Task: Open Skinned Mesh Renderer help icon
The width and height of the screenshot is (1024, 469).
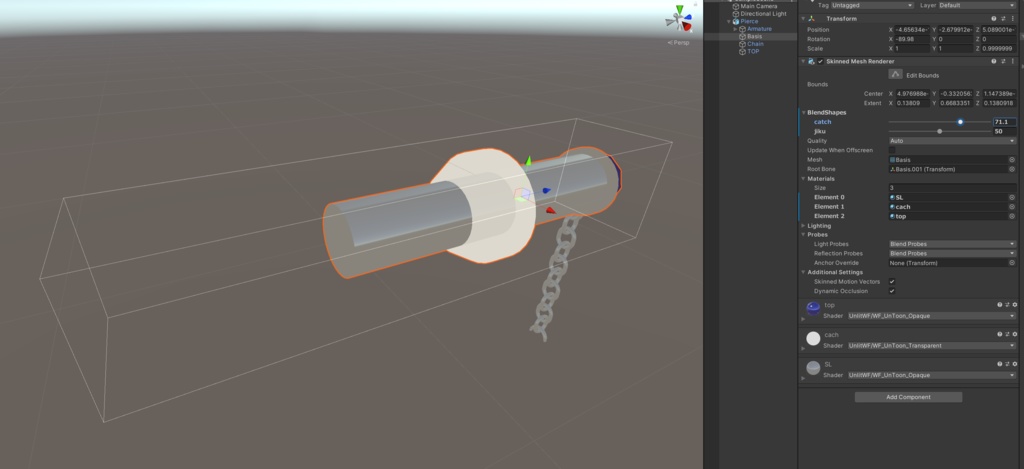Action: (x=994, y=61)
